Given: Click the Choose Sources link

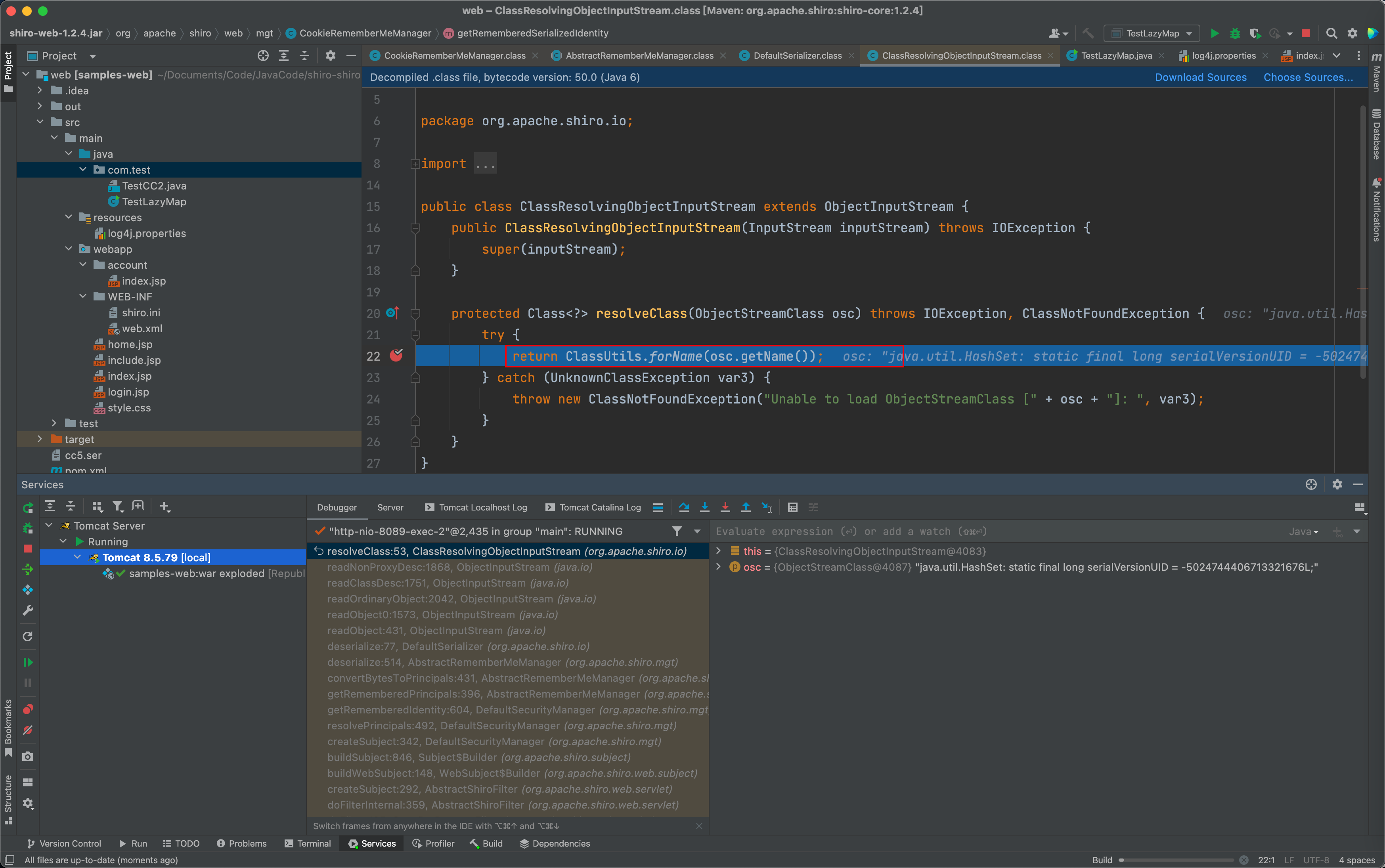Looking at the screenshot, I should coord(1308,77).
